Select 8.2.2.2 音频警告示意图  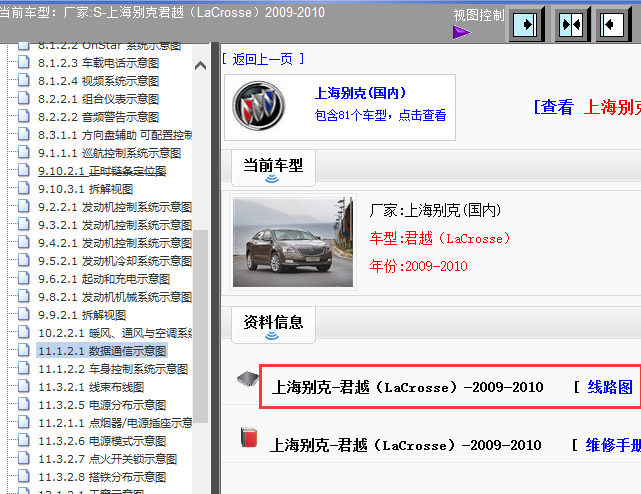(x=98, y=117)
